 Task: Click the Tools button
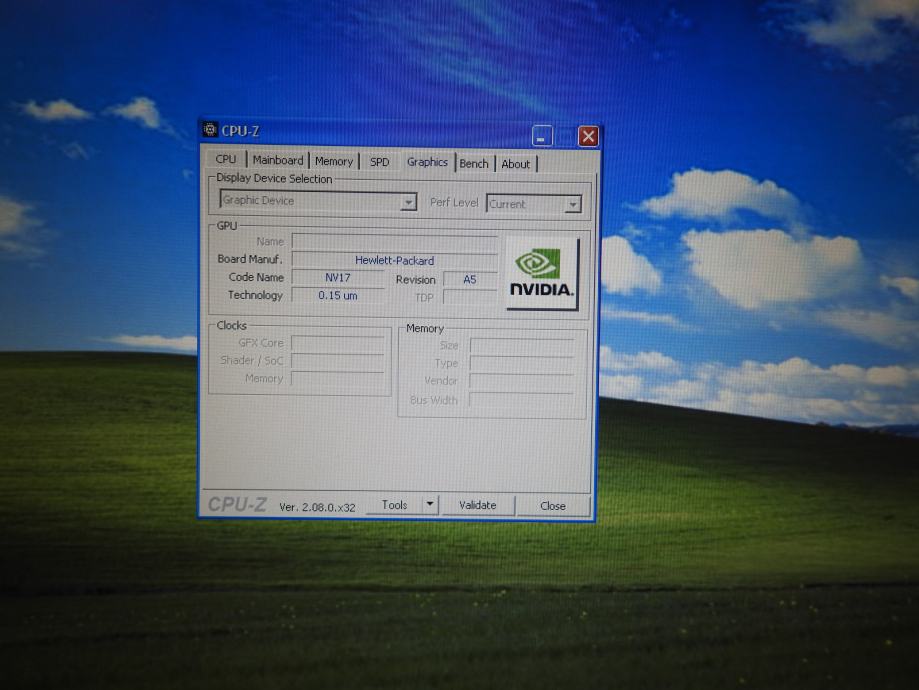point(394,505)
